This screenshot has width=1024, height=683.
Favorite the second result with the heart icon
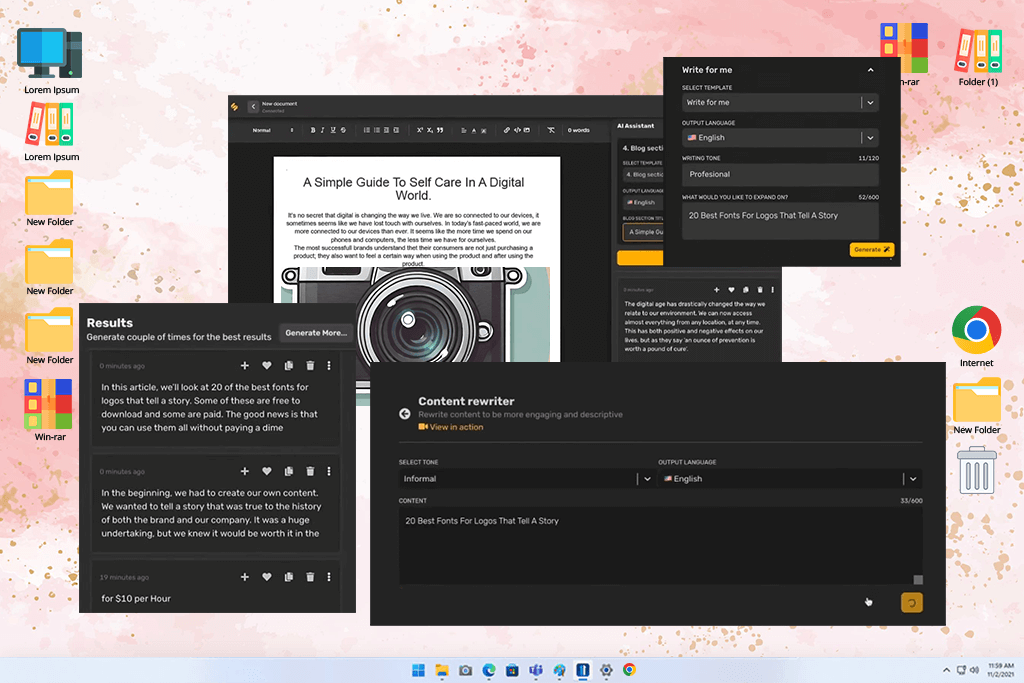point(267,471)
